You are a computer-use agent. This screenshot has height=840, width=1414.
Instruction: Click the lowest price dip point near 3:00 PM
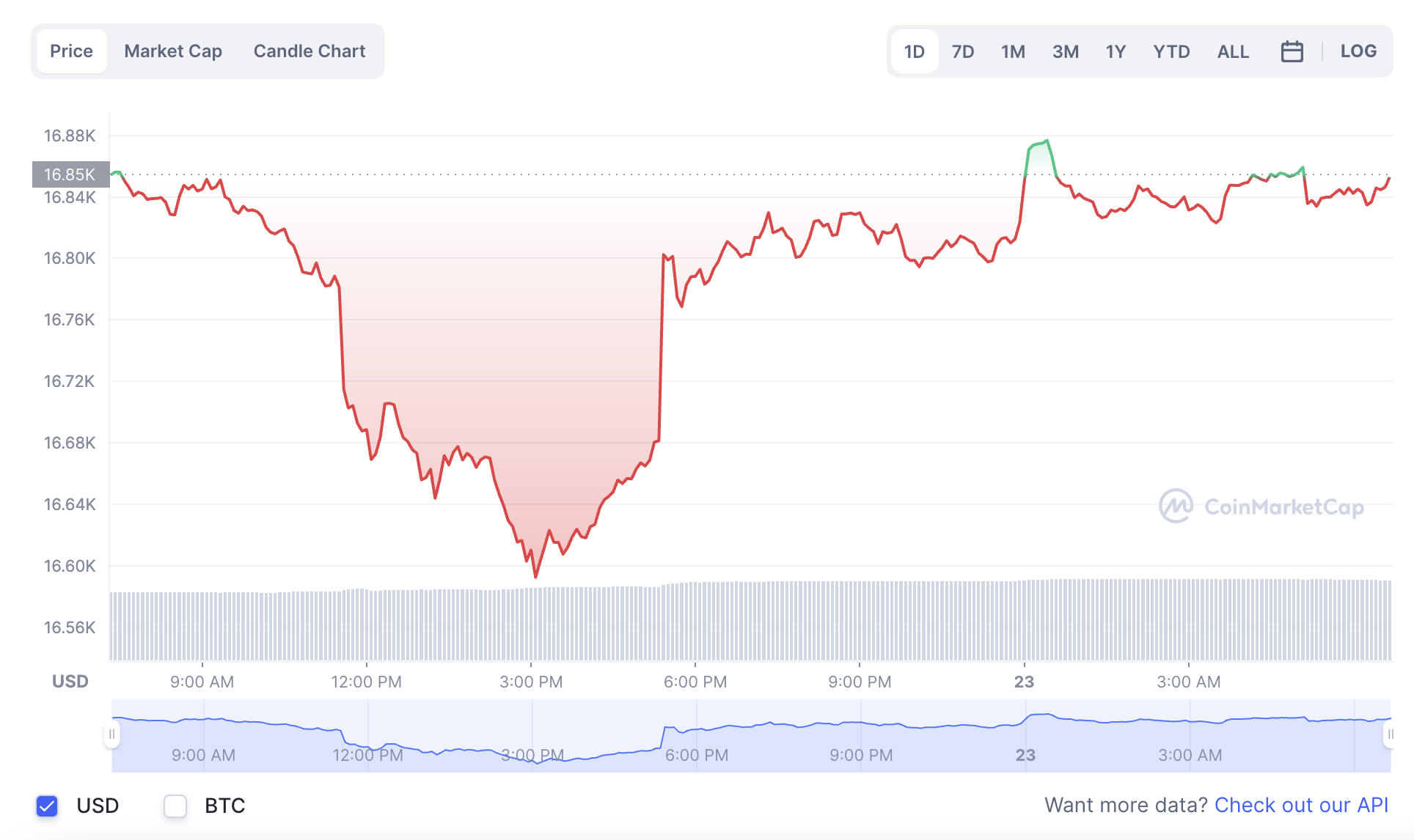535,577
